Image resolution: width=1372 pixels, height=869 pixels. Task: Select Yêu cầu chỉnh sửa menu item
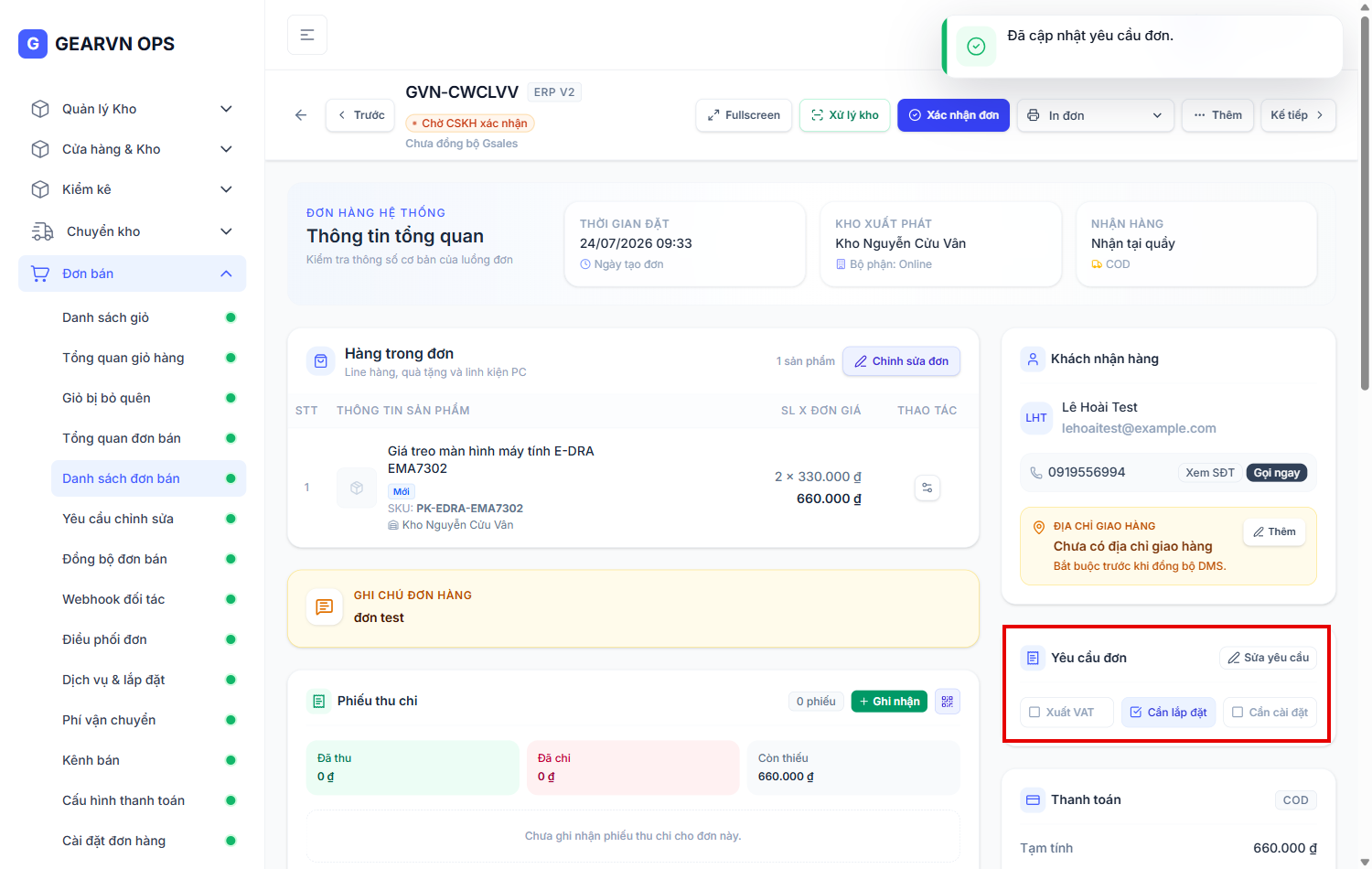coord(148,519)
